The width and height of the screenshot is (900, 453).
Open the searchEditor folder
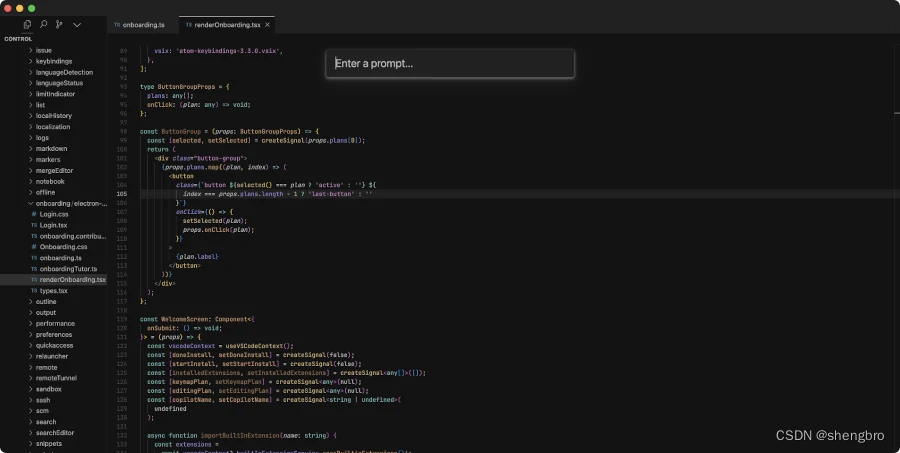[53, 433]
